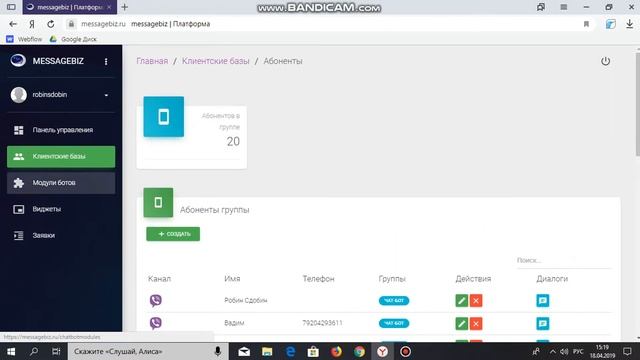Open the browser hamburger menu
640x360 pixels.
point(564,7)
